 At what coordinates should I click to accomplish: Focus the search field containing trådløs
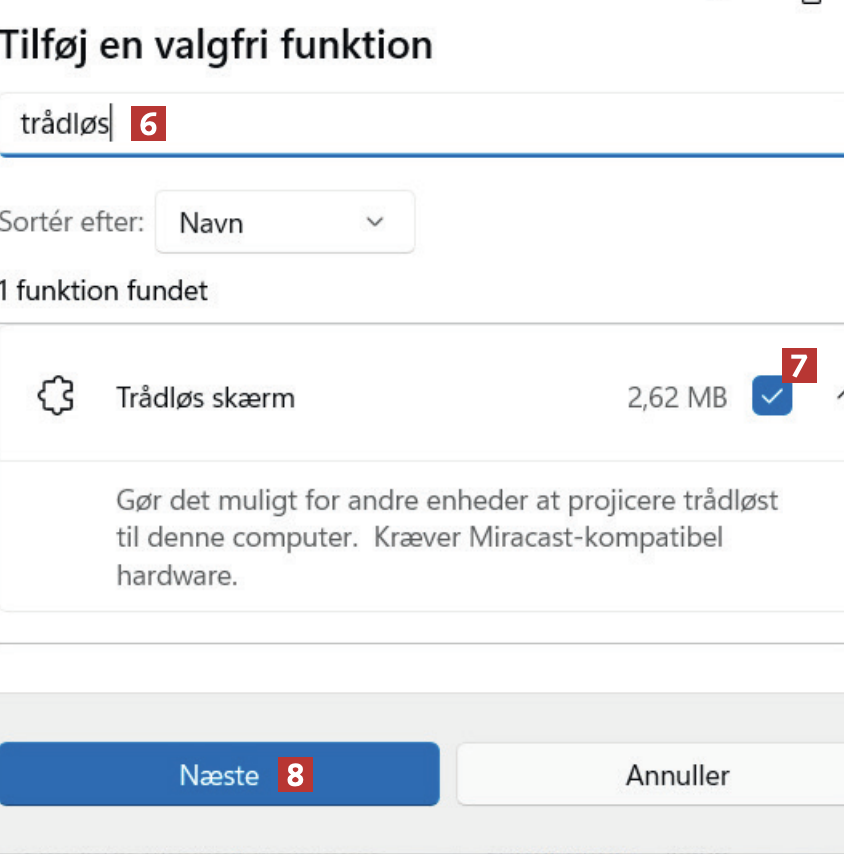tap(450, 124)
